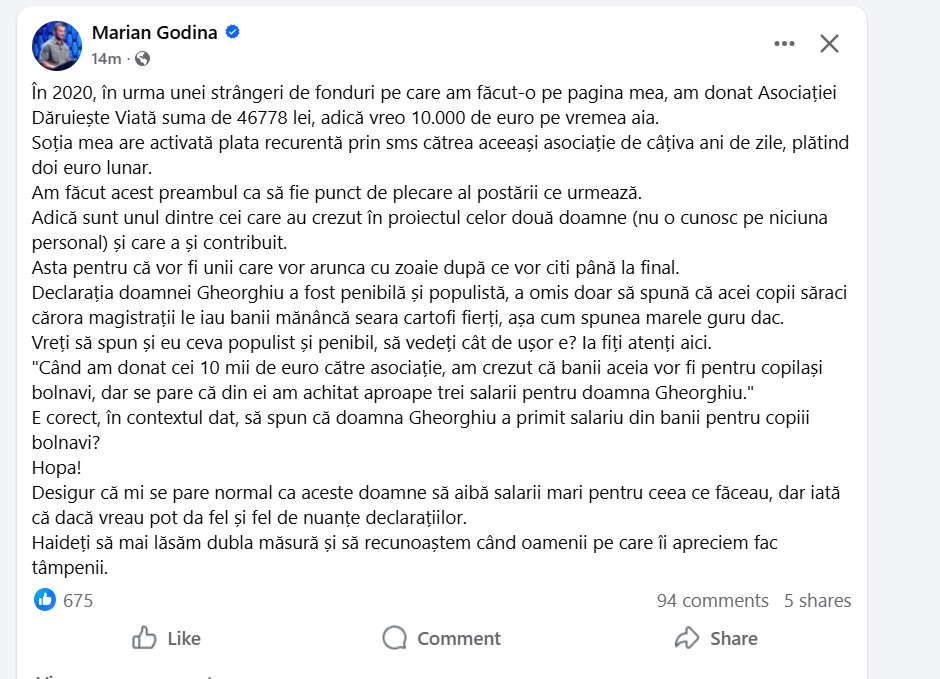View the 5 shares list

817,600
